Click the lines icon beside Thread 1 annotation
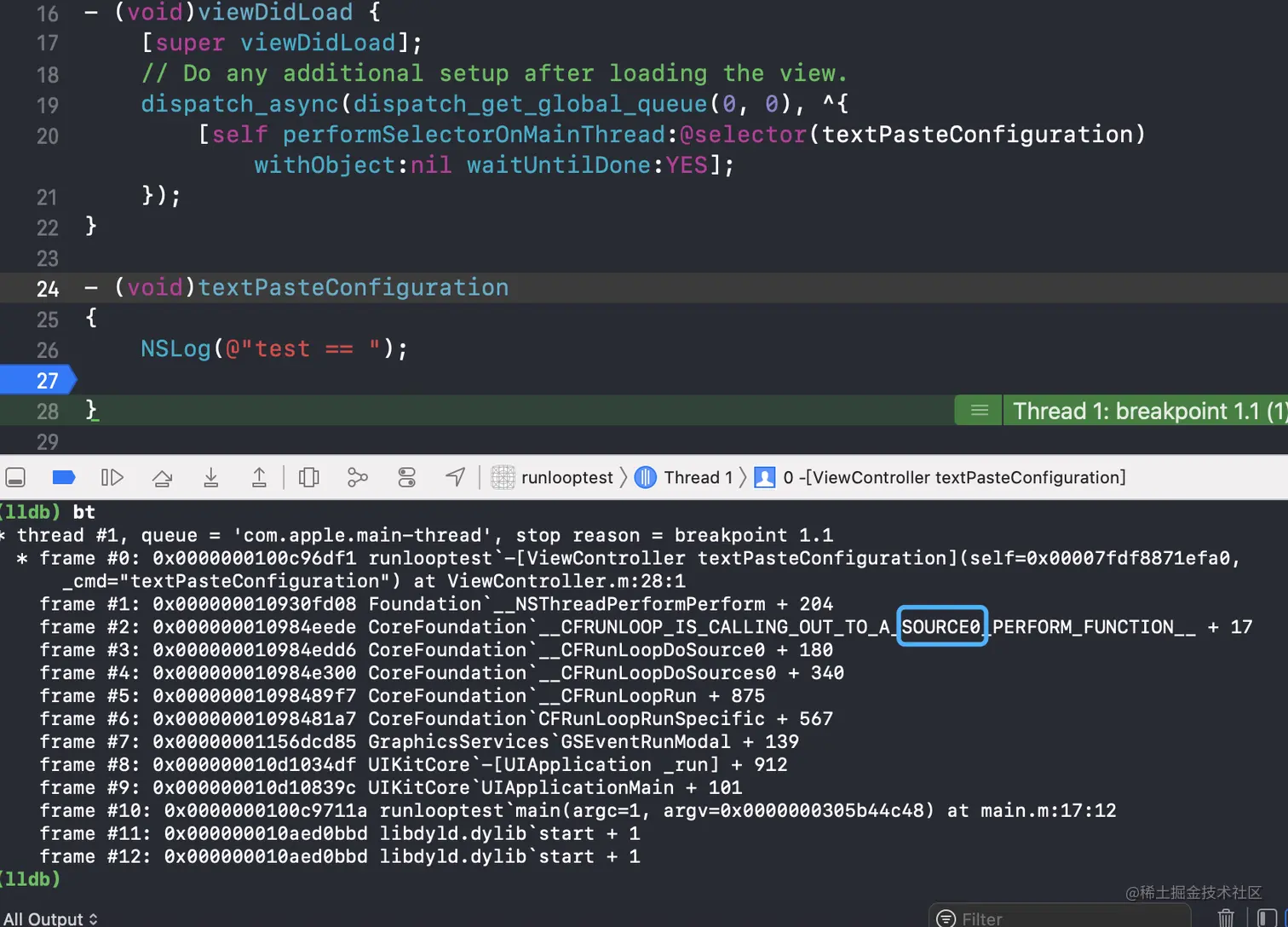Image resolution: width=1288 pixels, height=927 pixels. (x=980, y=411)
